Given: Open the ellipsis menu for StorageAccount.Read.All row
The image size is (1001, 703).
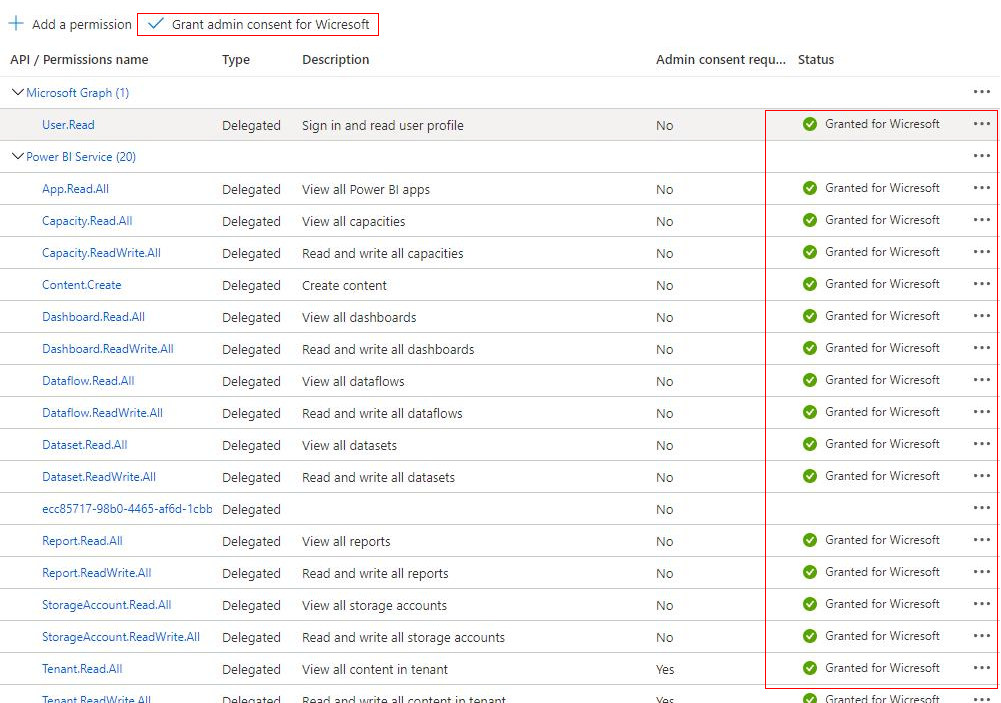Looking at the screenshot, I should (x=982, y=603).
